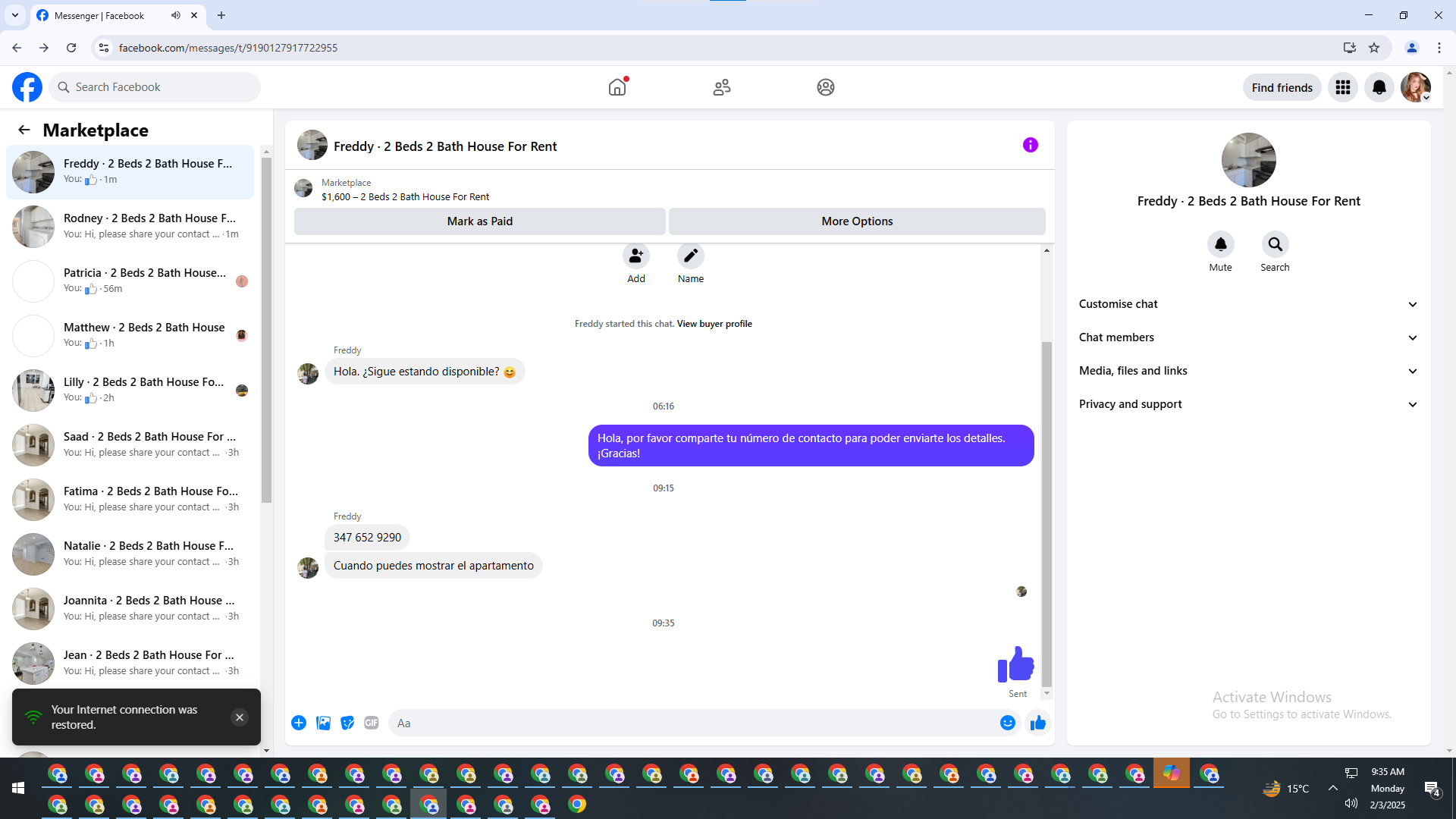Open the emoji picker in message box
The image size is (1456, 819).
(x=1008, y=723)
